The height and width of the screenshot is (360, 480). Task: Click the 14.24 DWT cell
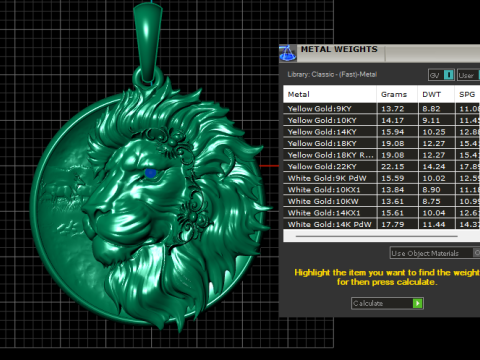(436, 167)
